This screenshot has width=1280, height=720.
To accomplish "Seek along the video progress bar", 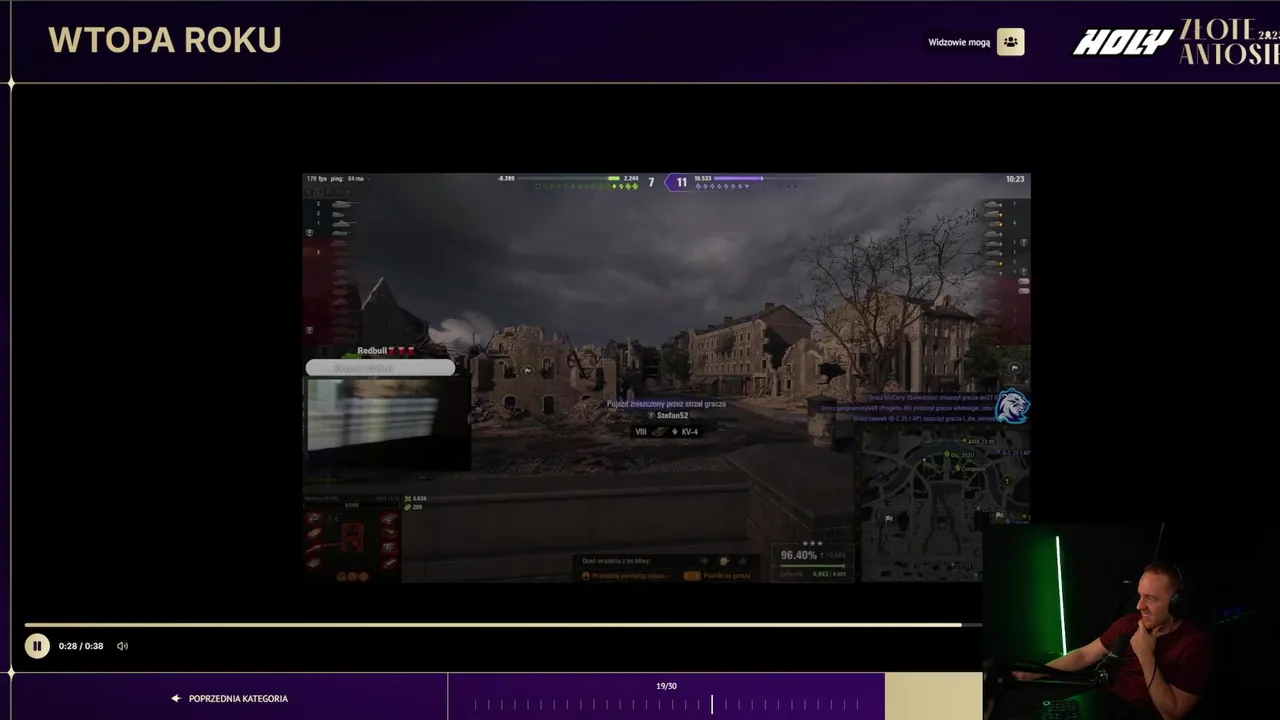I will tap(503, 625).
